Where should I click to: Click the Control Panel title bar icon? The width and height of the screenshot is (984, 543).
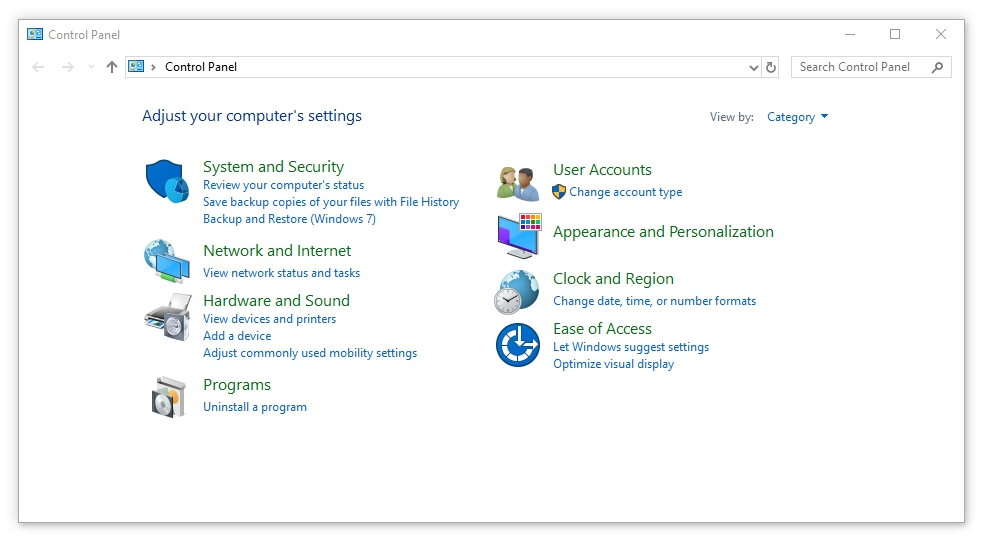click(x=35, y=35)
